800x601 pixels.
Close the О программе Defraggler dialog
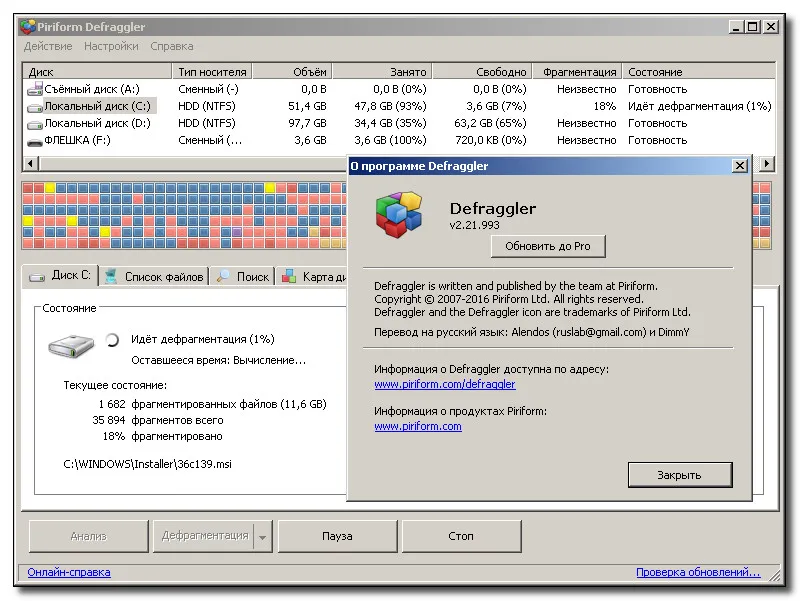739,166
